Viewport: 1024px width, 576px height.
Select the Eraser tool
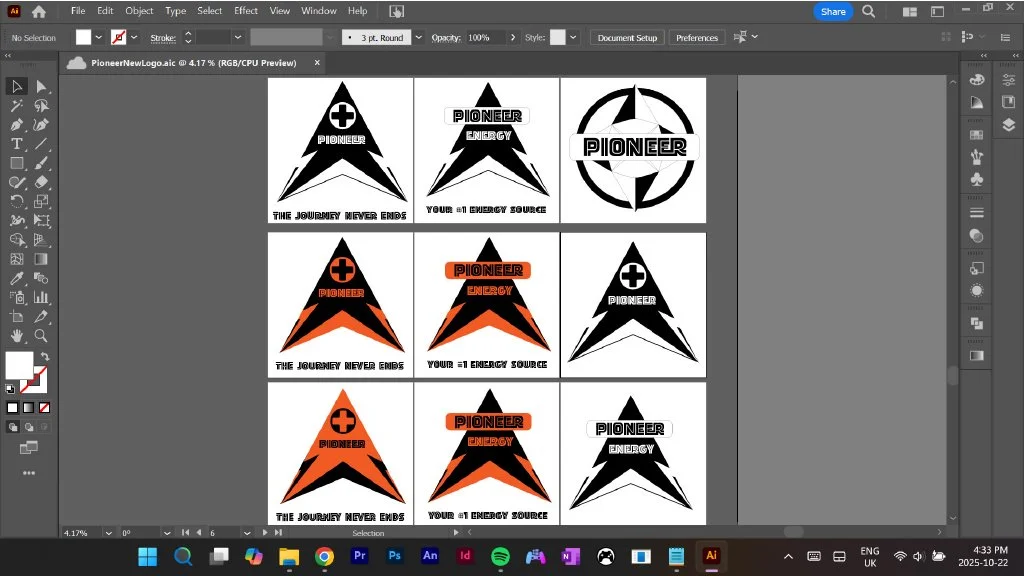pos(41,182)
